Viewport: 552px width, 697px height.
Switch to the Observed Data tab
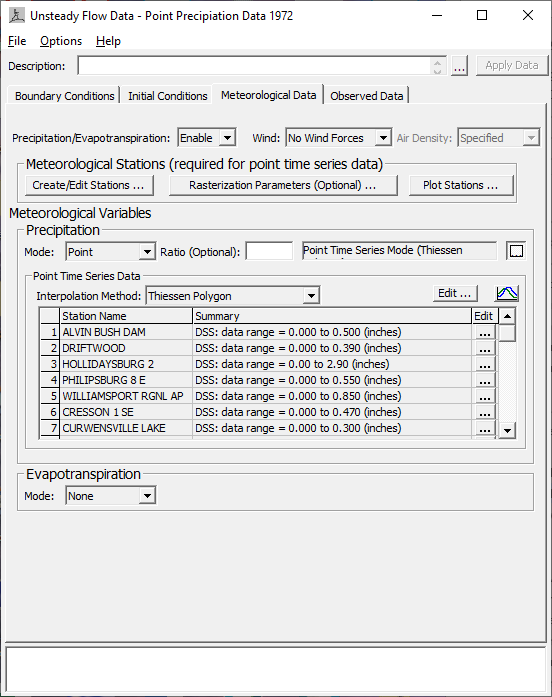(x=366, y=96)
